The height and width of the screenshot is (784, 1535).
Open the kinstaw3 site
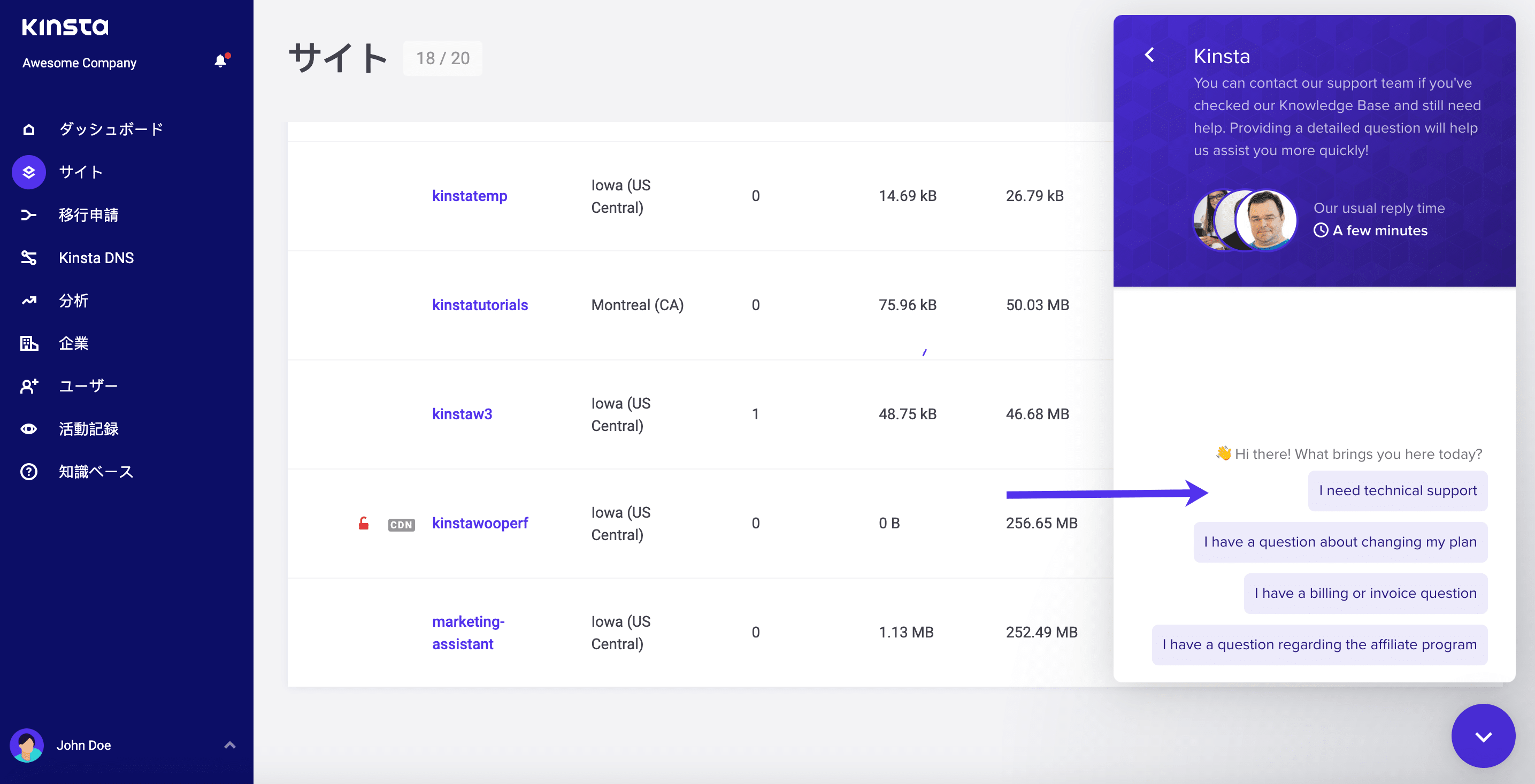(462, 414)
